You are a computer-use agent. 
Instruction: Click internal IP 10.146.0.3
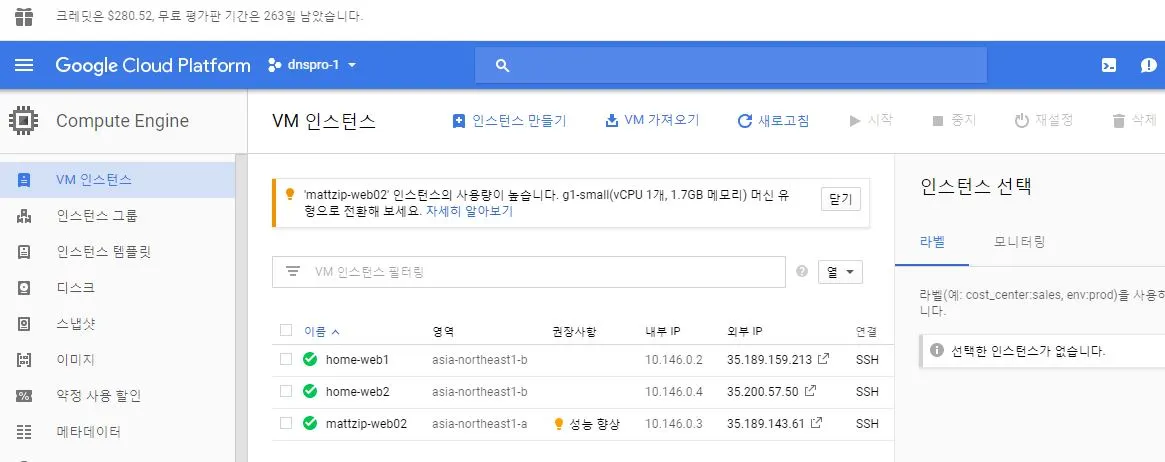673,423
